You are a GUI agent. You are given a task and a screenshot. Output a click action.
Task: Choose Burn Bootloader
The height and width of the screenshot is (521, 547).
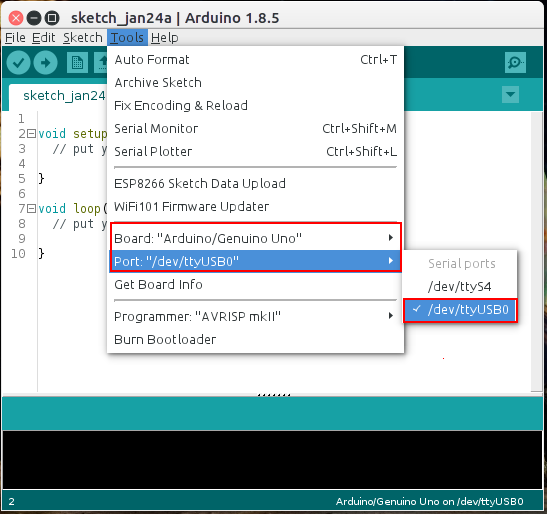tap(255, 340)
